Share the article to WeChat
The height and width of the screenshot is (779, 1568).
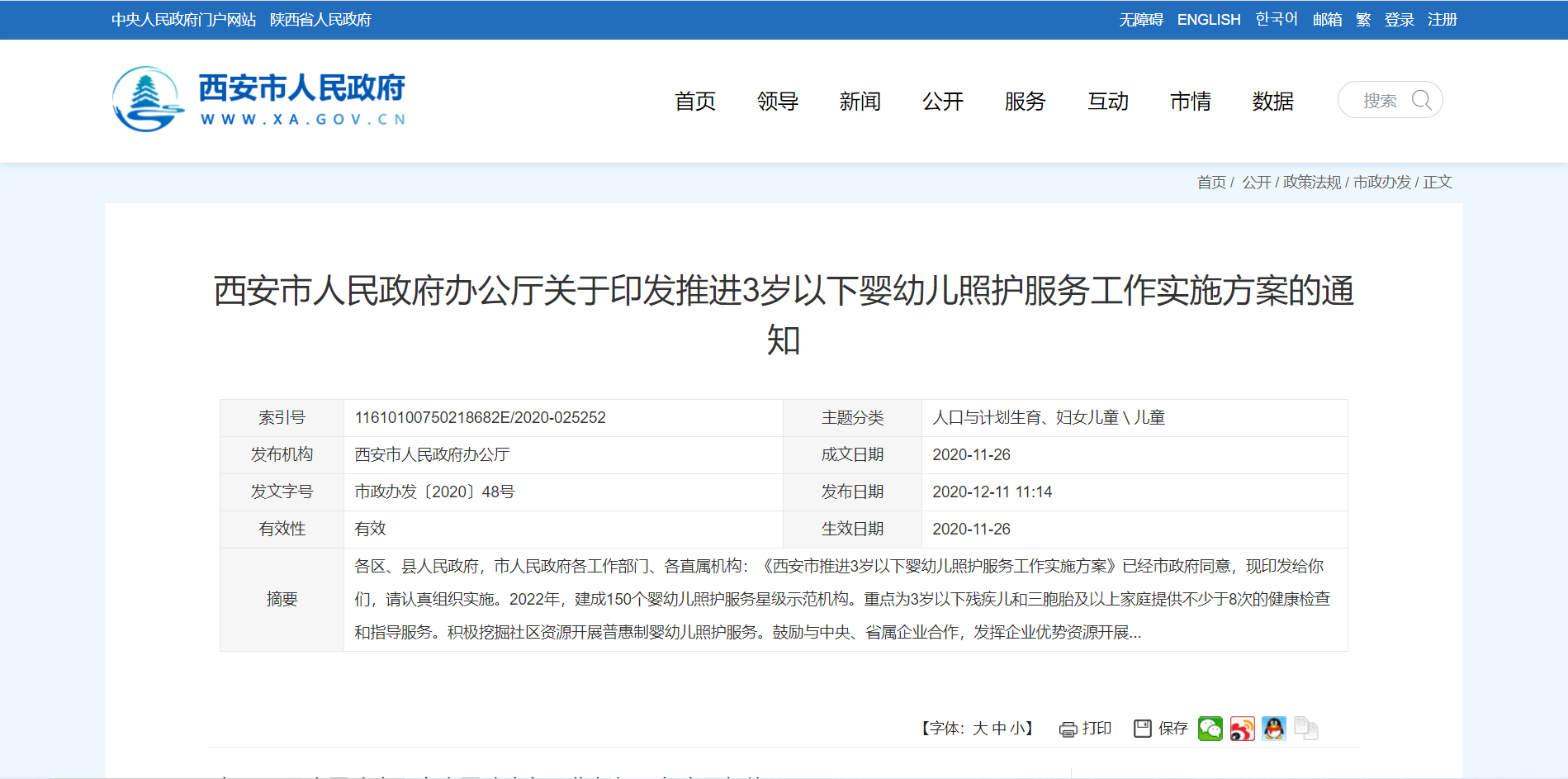coord(1210,729)
